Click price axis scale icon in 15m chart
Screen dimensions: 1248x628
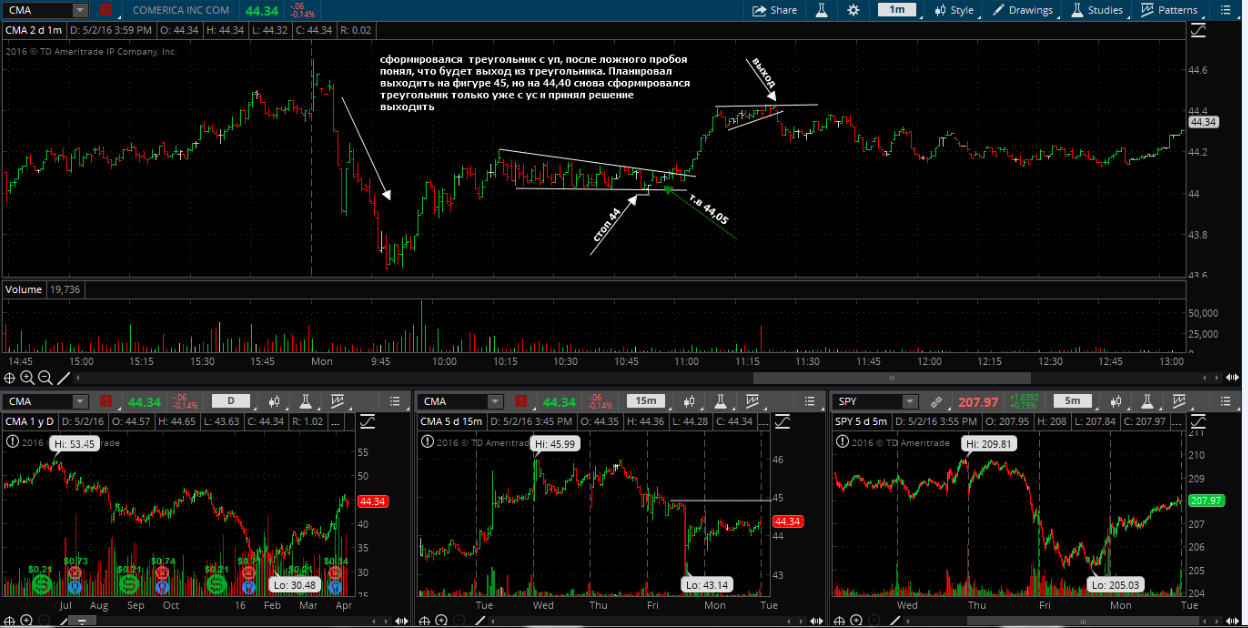tap(782, 422)
